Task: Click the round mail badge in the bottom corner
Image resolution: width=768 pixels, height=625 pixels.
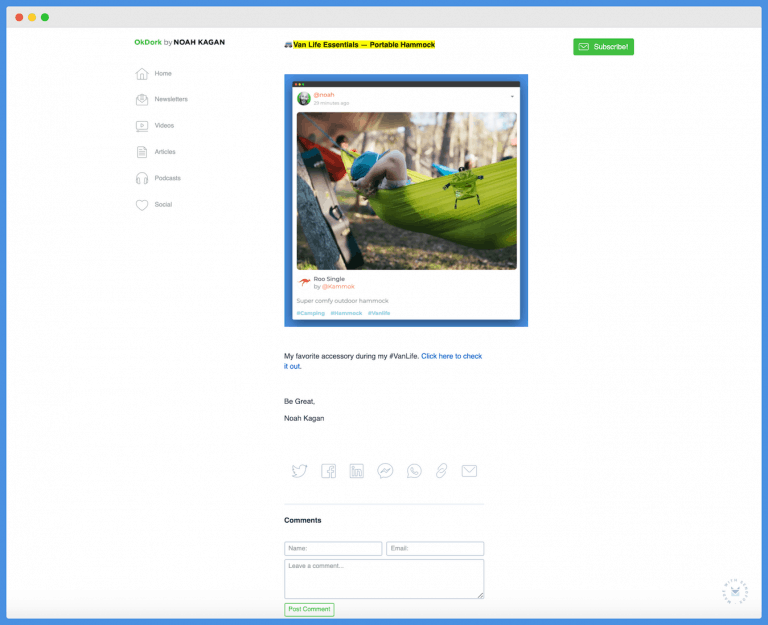Action: [735, 591]
